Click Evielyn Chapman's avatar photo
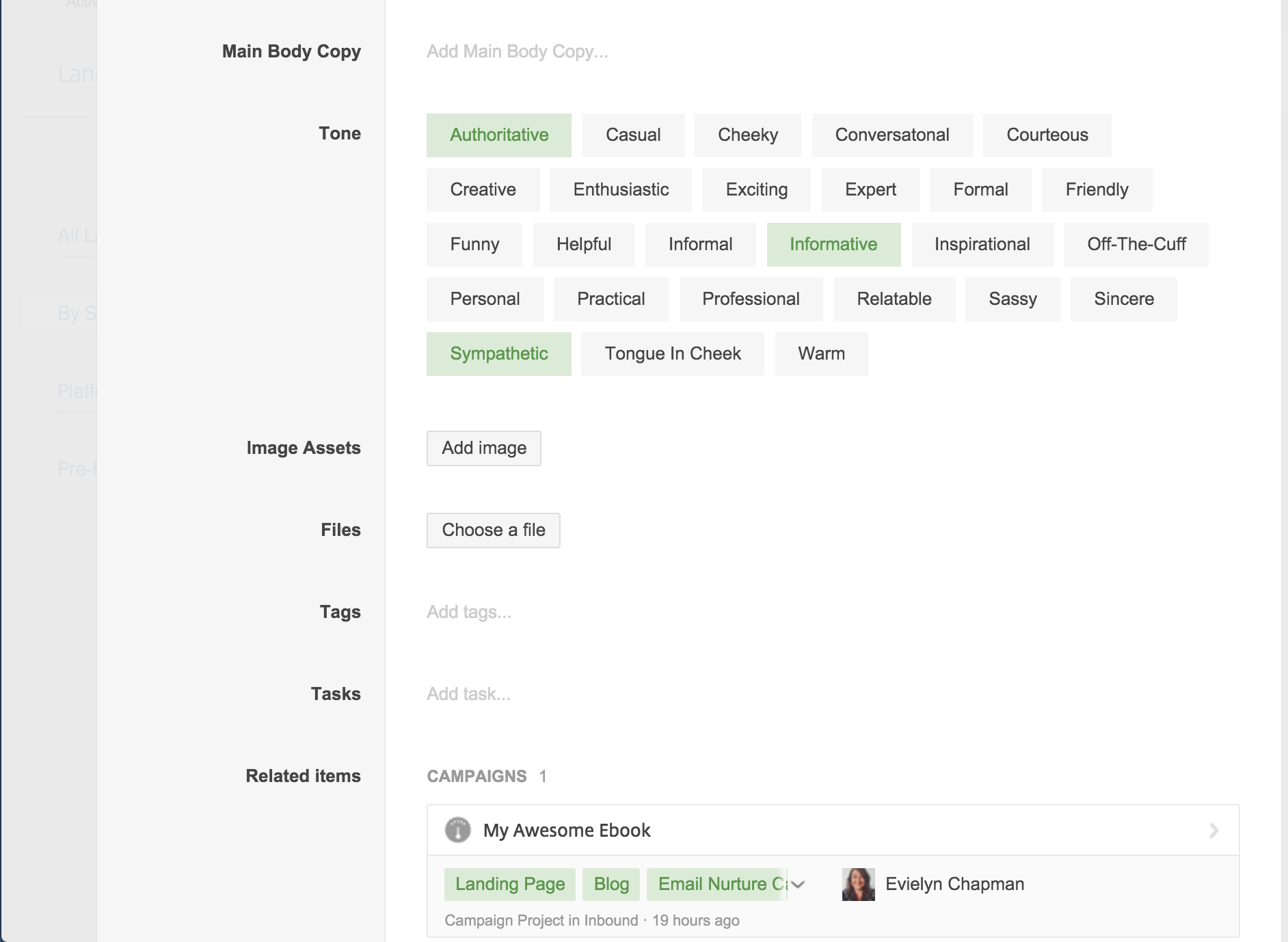The image size is (1288, 942). click(x=858, y=884)
